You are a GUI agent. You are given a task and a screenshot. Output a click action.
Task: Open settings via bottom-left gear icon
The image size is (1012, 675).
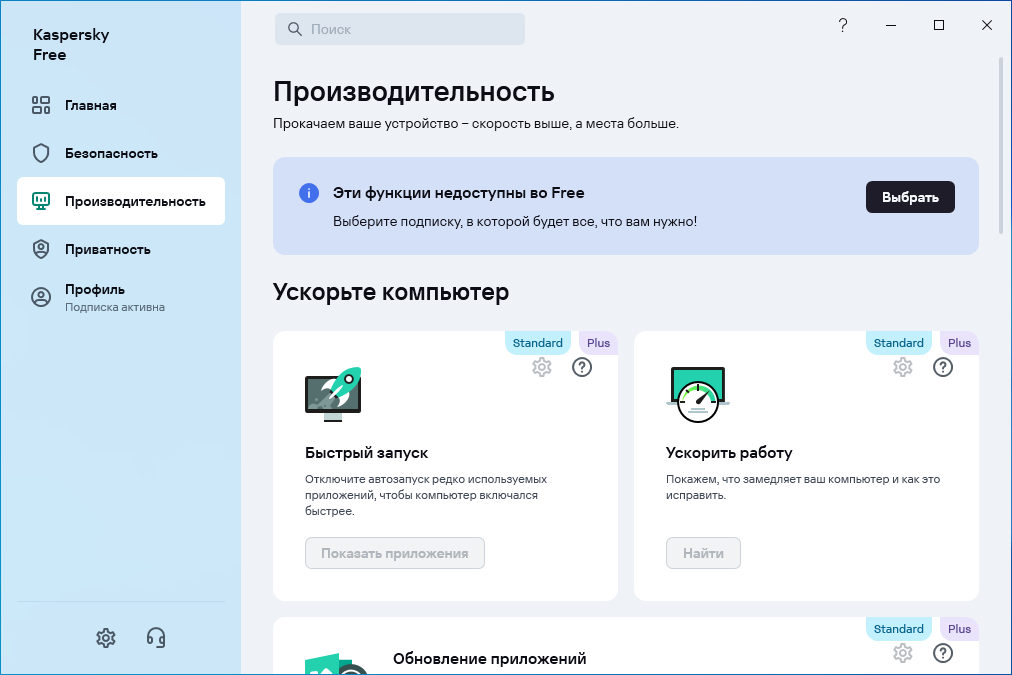tap(106, 638)
